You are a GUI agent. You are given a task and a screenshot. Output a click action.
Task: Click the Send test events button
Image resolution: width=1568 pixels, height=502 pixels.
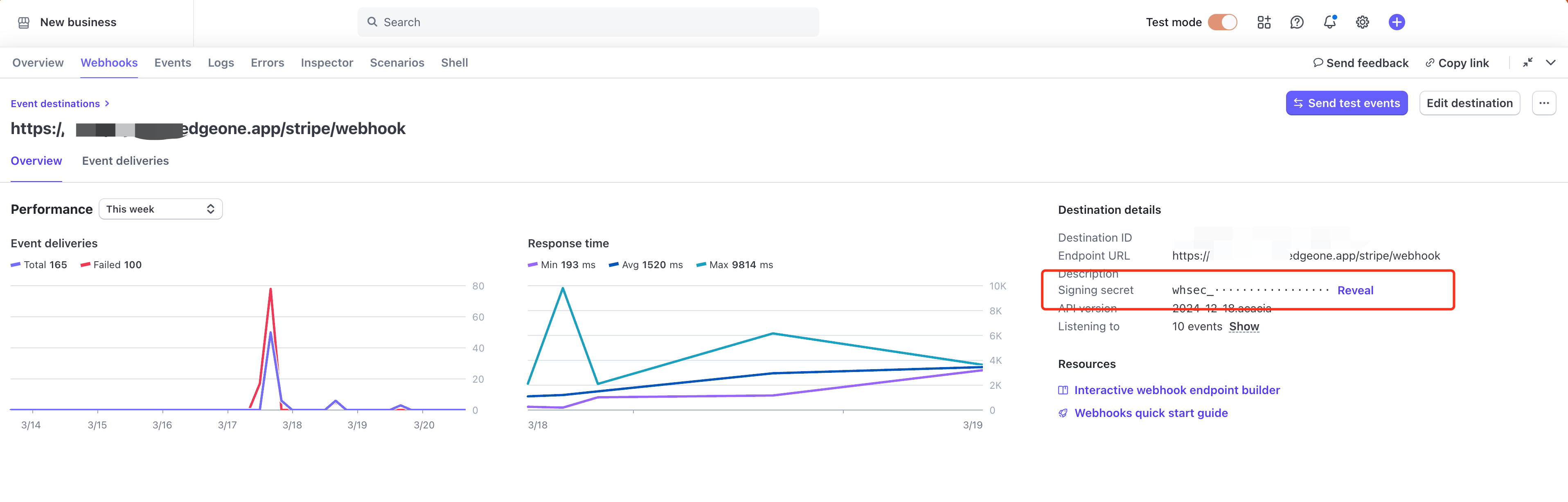pos(1347,103)
